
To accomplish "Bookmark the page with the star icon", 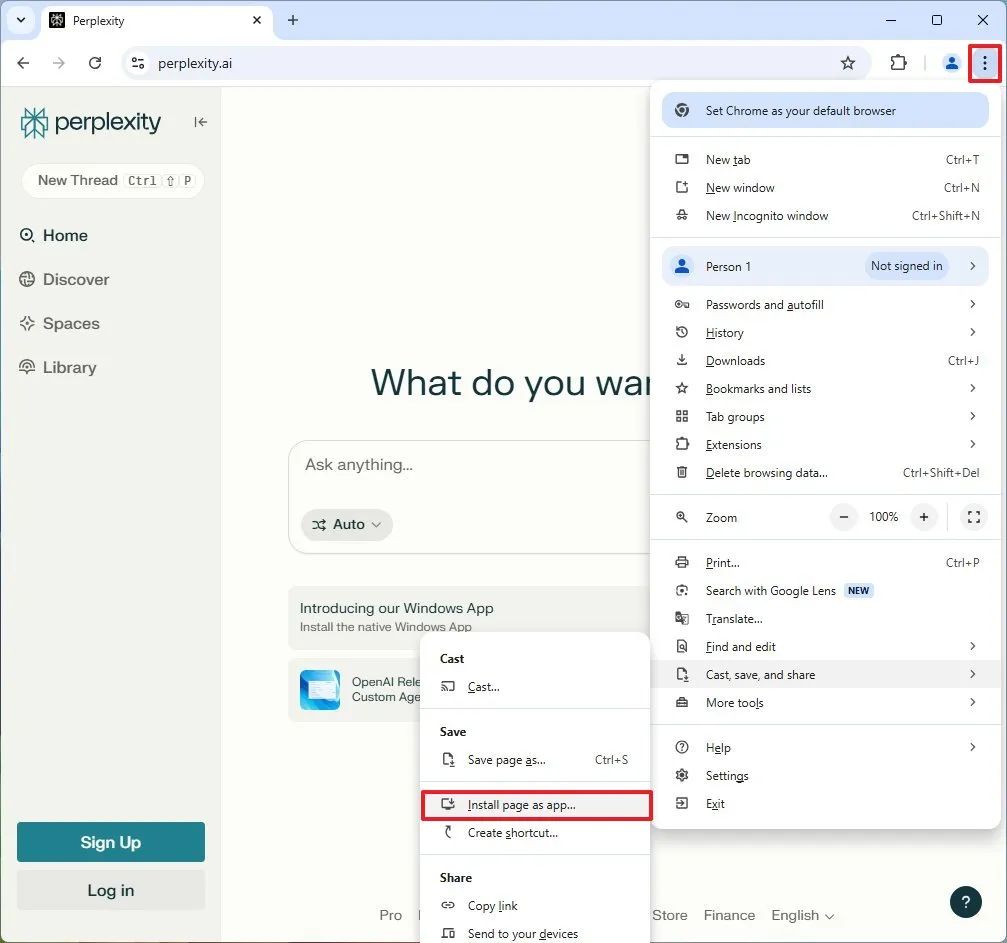I will (x=848, y=62).
